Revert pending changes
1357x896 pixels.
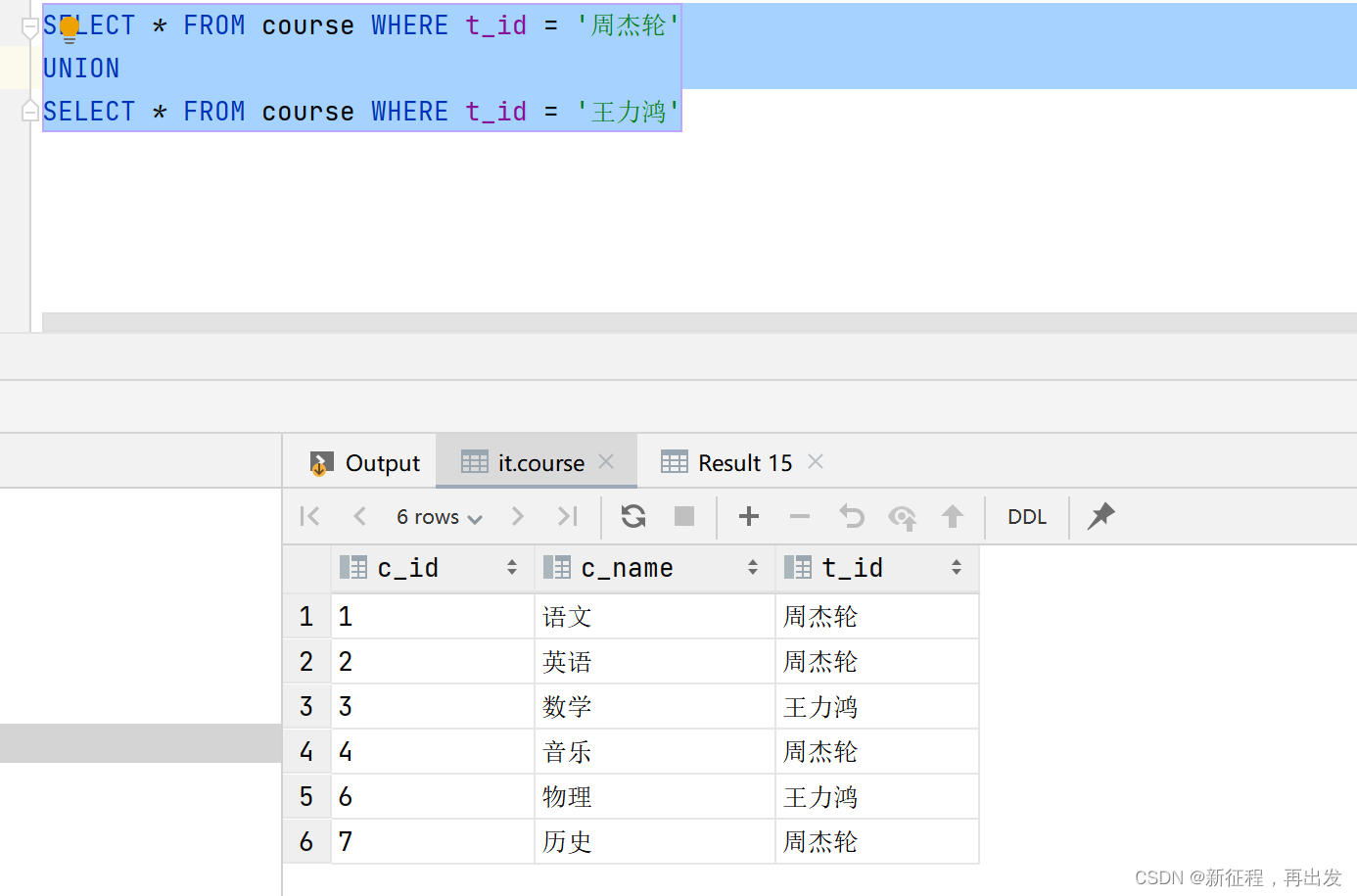852,516
